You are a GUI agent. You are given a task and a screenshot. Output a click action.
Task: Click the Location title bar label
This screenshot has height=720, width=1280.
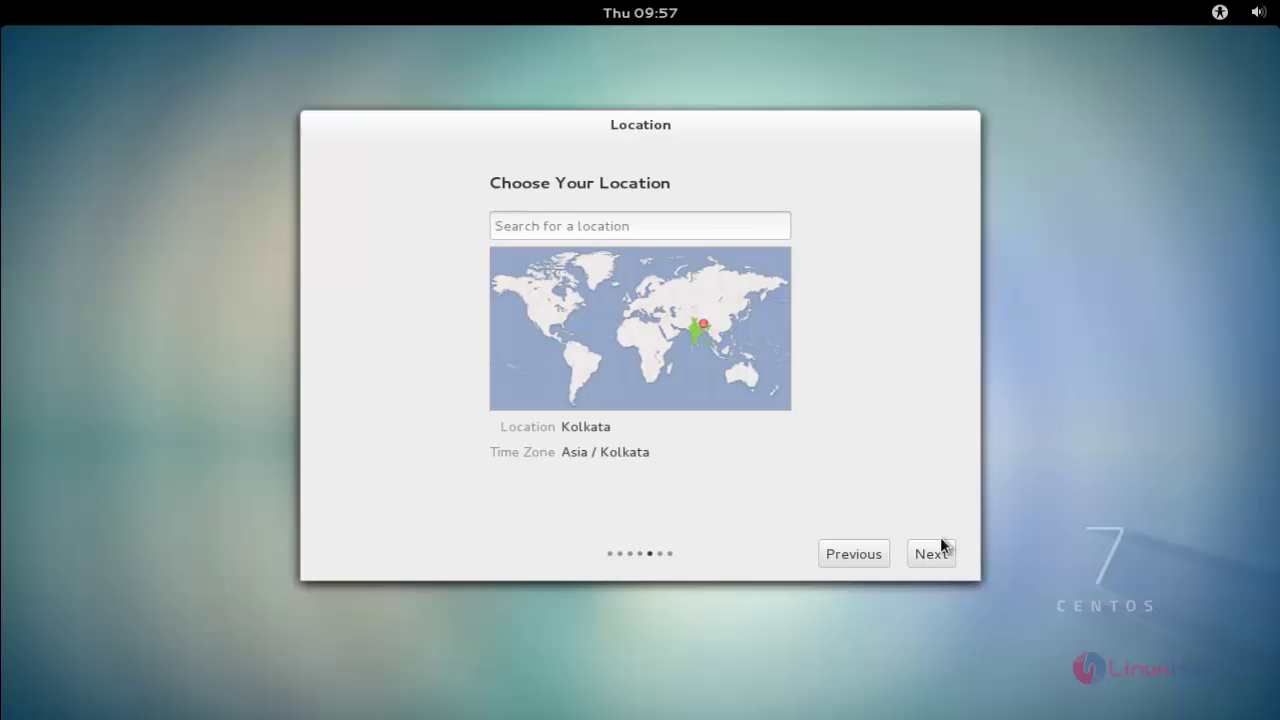click(641, 125)
